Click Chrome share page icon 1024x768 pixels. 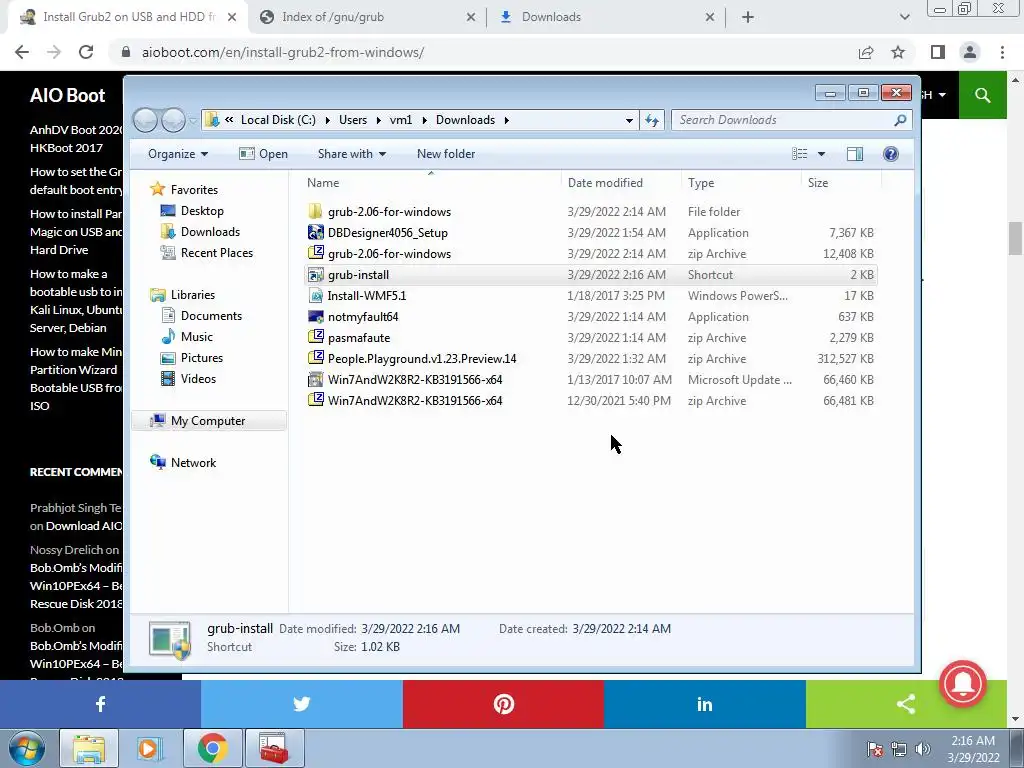click(x=866, y=52)
